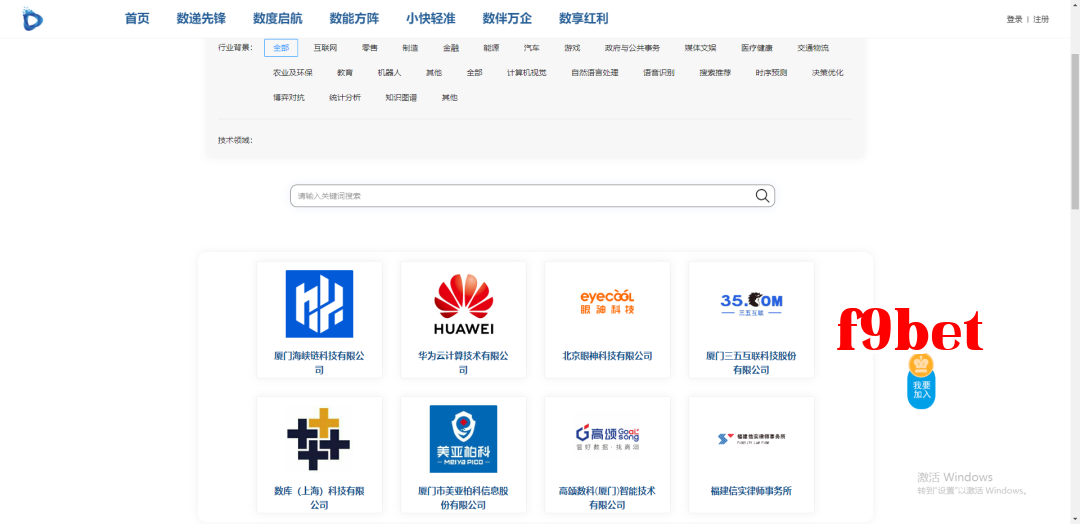Screen dimensions: 1080x524
Task: Open 福建信实律师事务所 name text
Action: coord(751,491)
